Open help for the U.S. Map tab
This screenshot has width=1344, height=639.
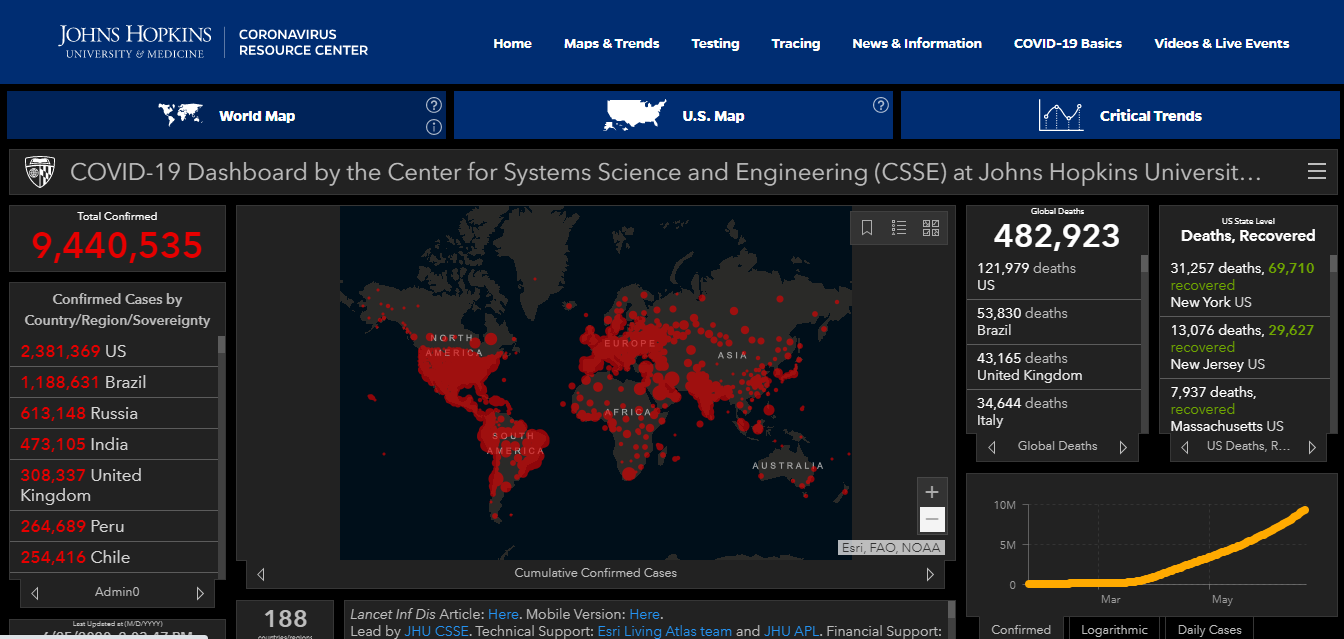881,105
